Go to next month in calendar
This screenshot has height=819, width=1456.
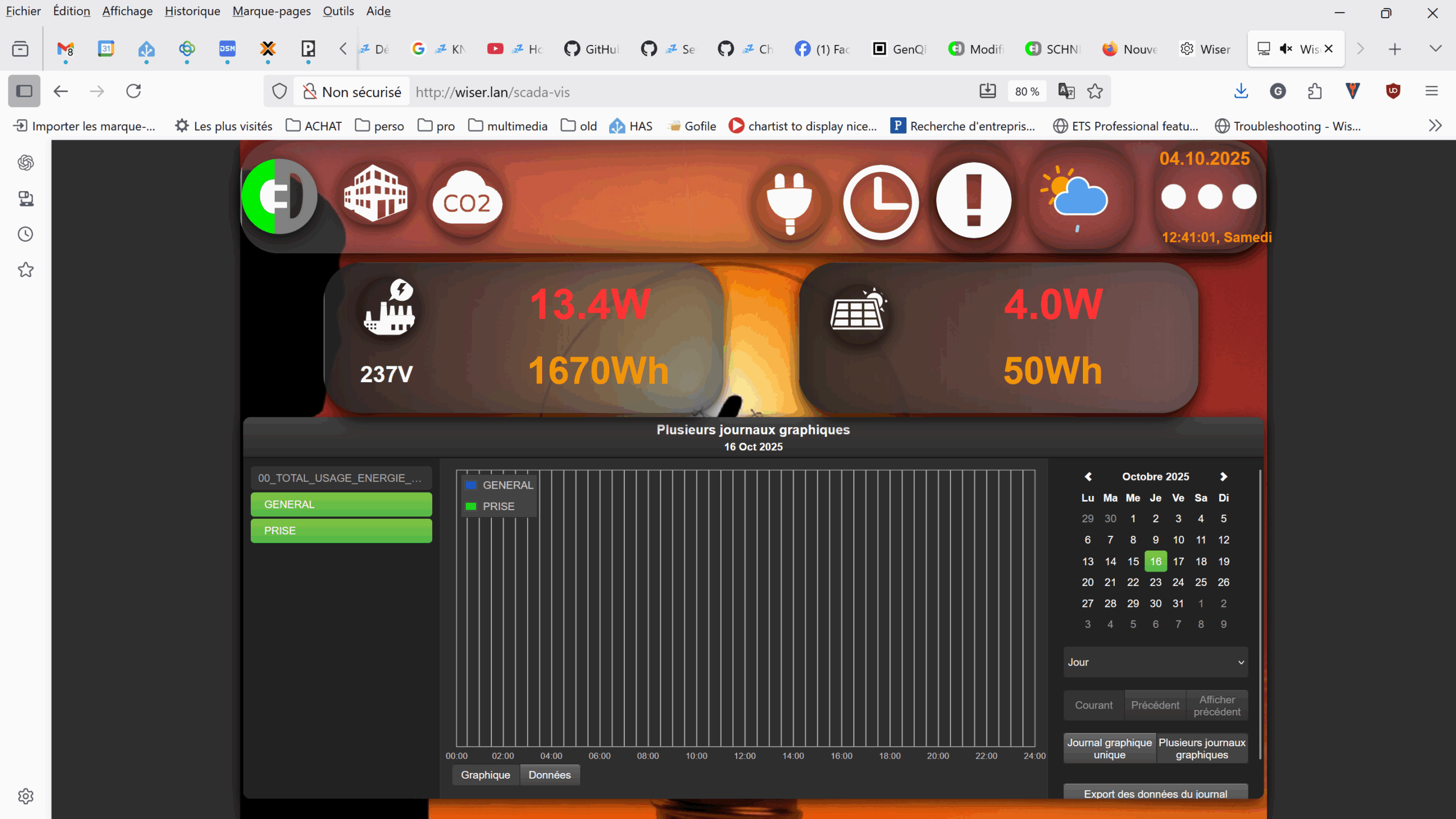click(x=1223, y=477)
